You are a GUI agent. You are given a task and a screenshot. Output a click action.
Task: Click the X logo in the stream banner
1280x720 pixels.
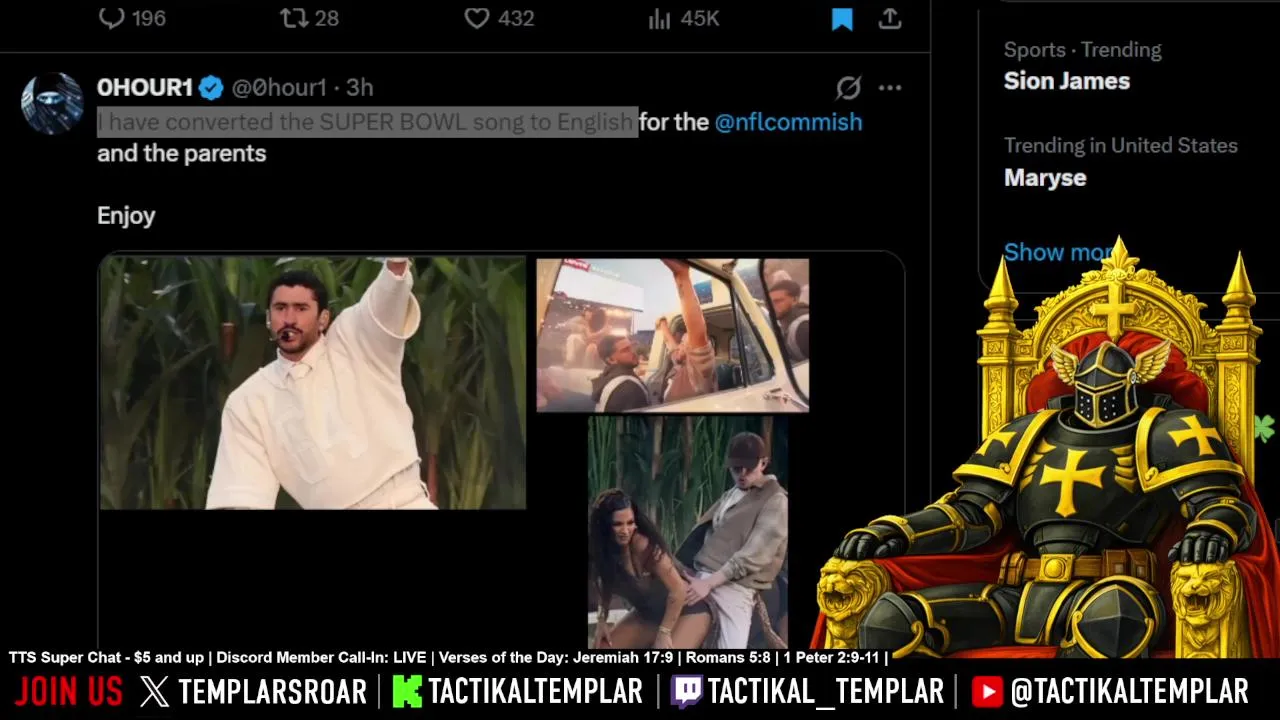(154, 691)
